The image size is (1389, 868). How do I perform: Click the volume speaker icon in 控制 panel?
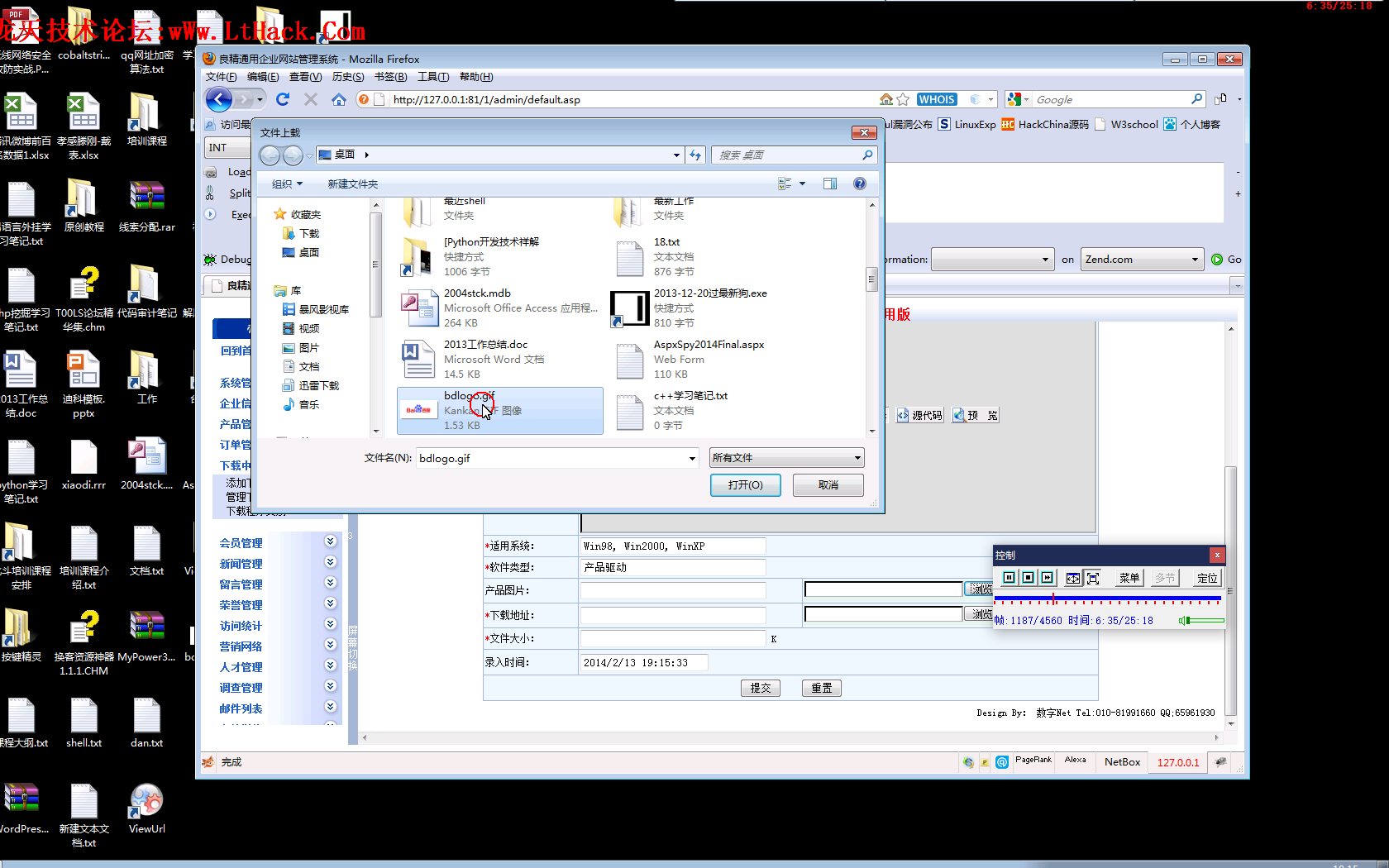tap(1183, 620)
